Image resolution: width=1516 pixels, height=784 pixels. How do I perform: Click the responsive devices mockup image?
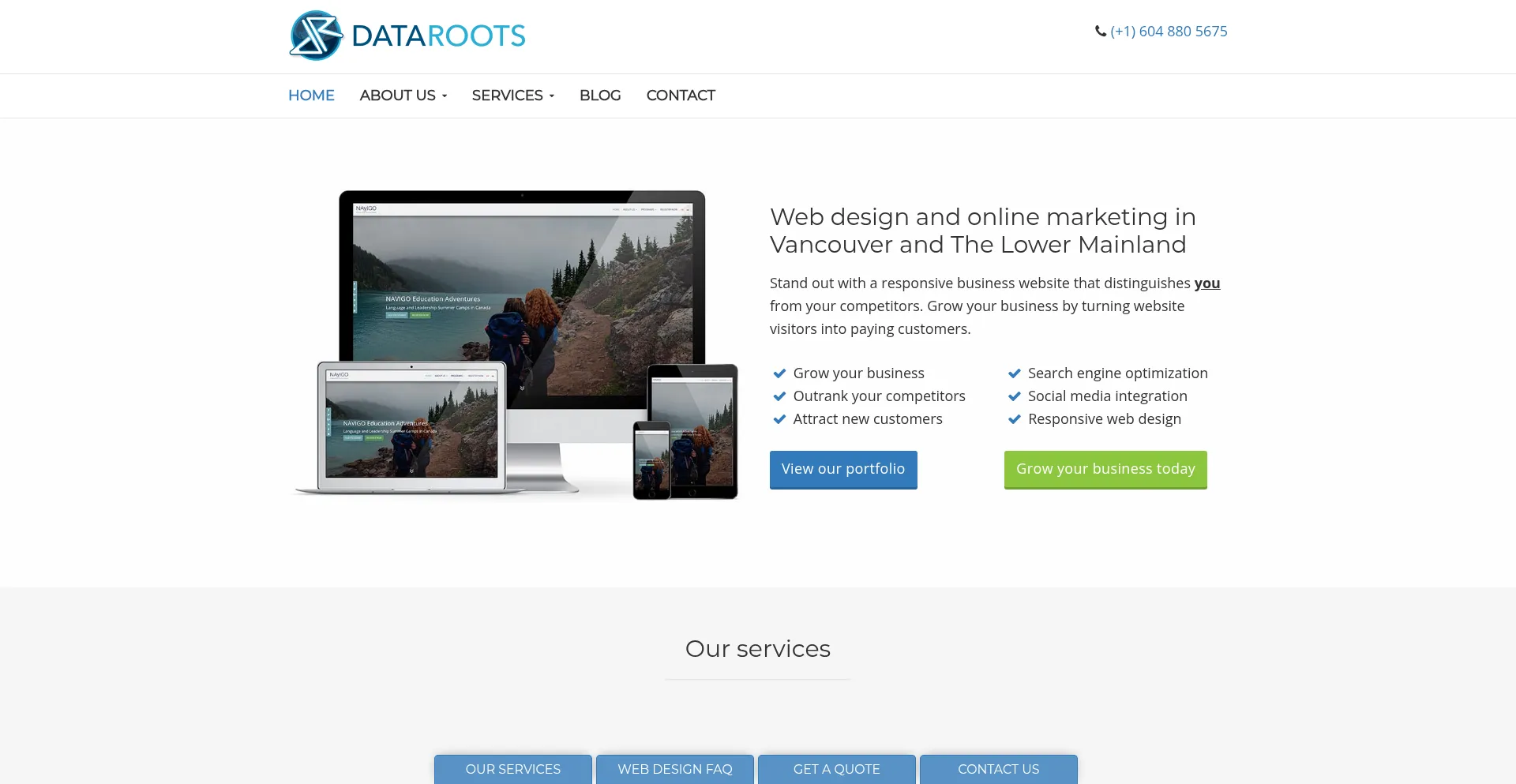[x=516, y=346]
